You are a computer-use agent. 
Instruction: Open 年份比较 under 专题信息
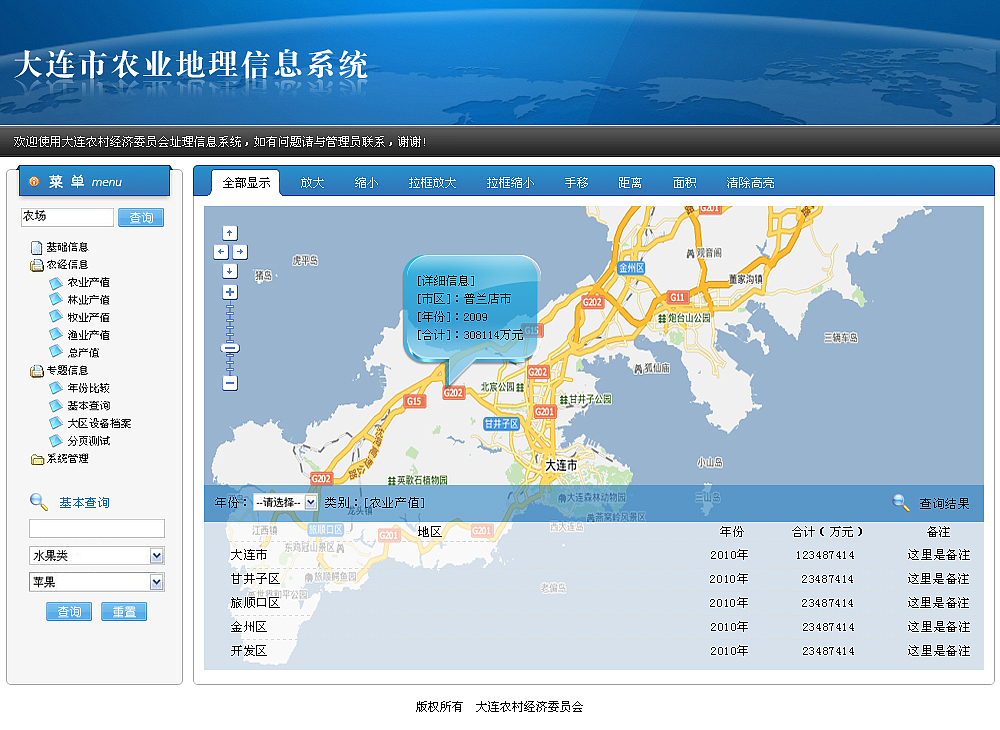[89, 388]
